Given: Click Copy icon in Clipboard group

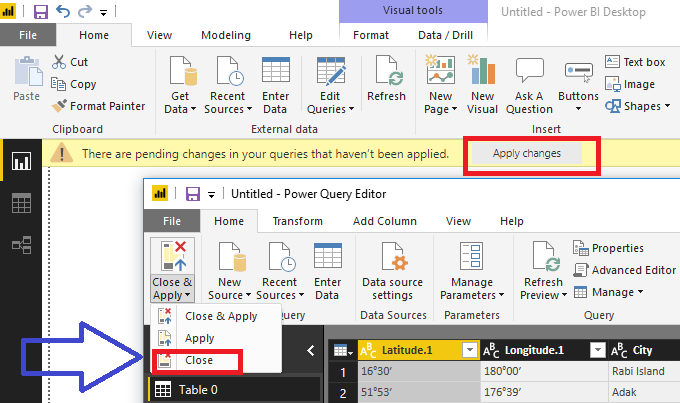Looking at the screenshot, I should [x=58, y=84].
